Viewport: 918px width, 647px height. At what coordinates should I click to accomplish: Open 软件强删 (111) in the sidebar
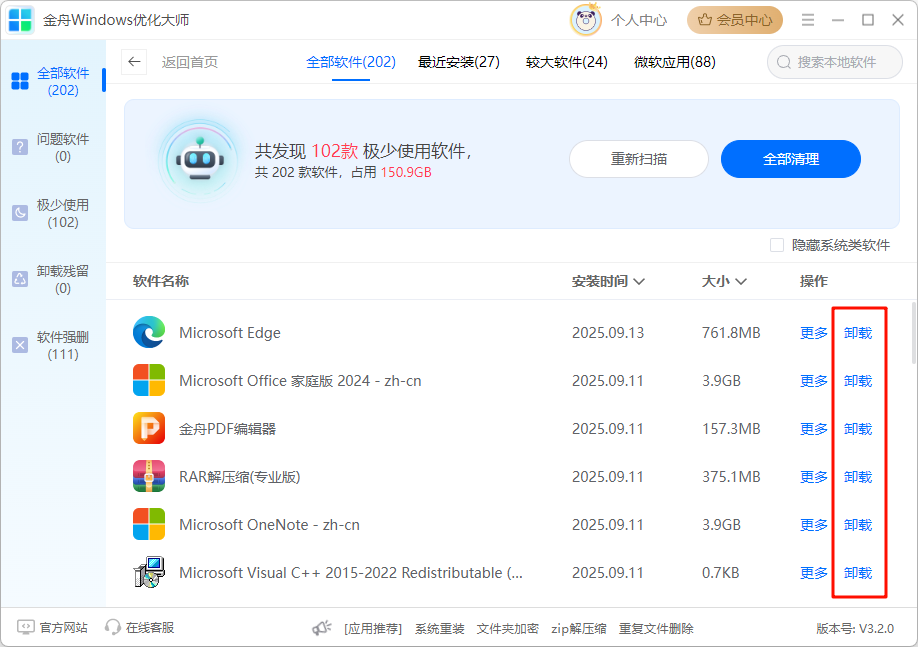52,345
